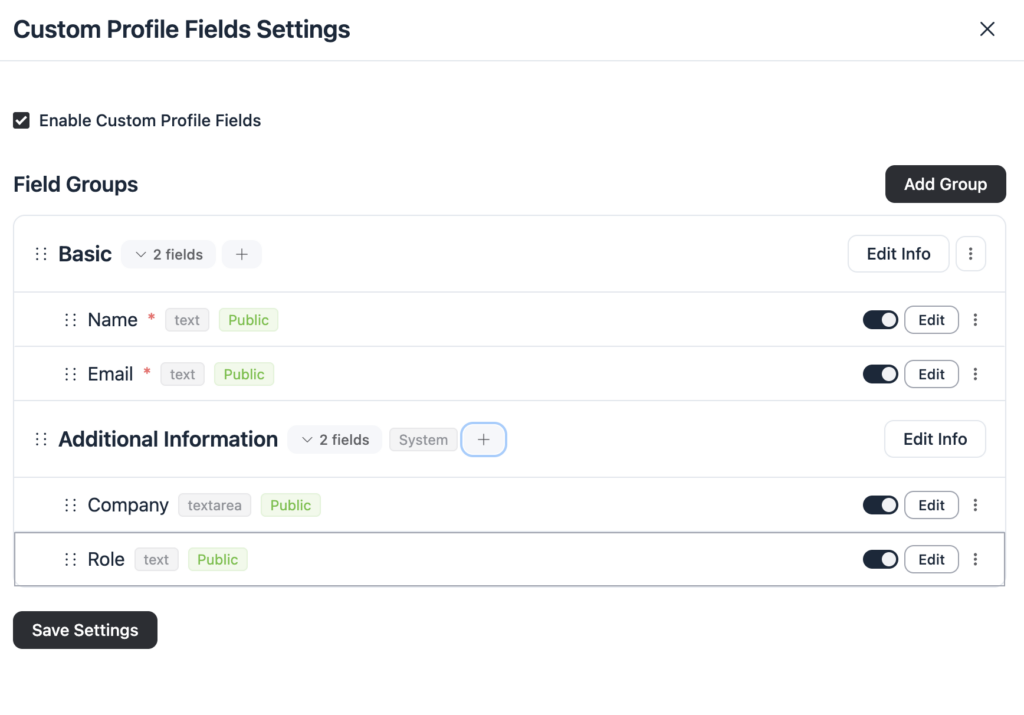Open the three-dot menu for the Role field

pyautogui.click(x=976, y=559)
